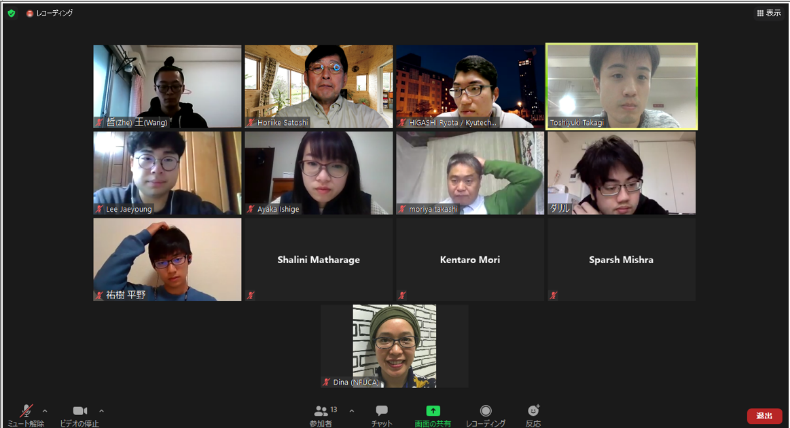Image resolution: width=790 pixels, height=428 pixels.
Task: Select Horiike Satoshi's video tile
Action: coord(318,86)
